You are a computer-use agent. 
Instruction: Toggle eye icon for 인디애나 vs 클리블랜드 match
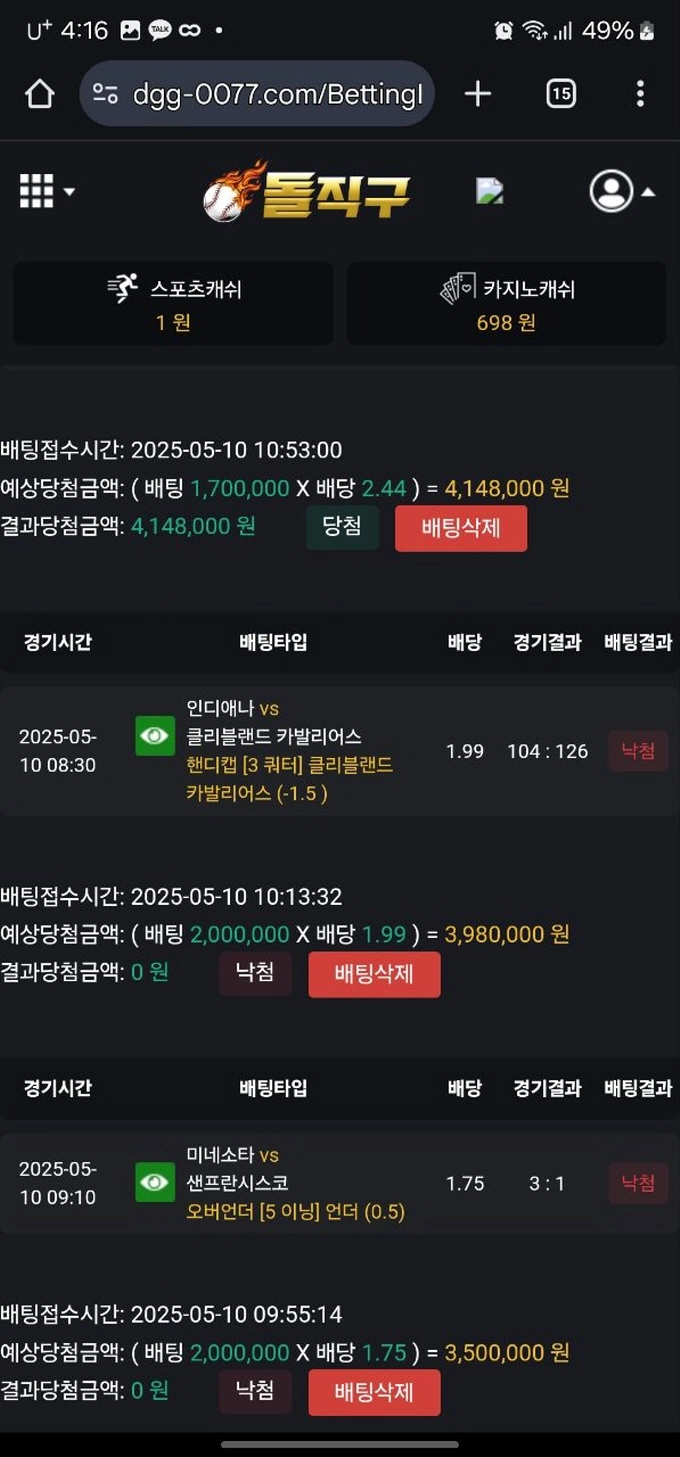tap(155, 736)
